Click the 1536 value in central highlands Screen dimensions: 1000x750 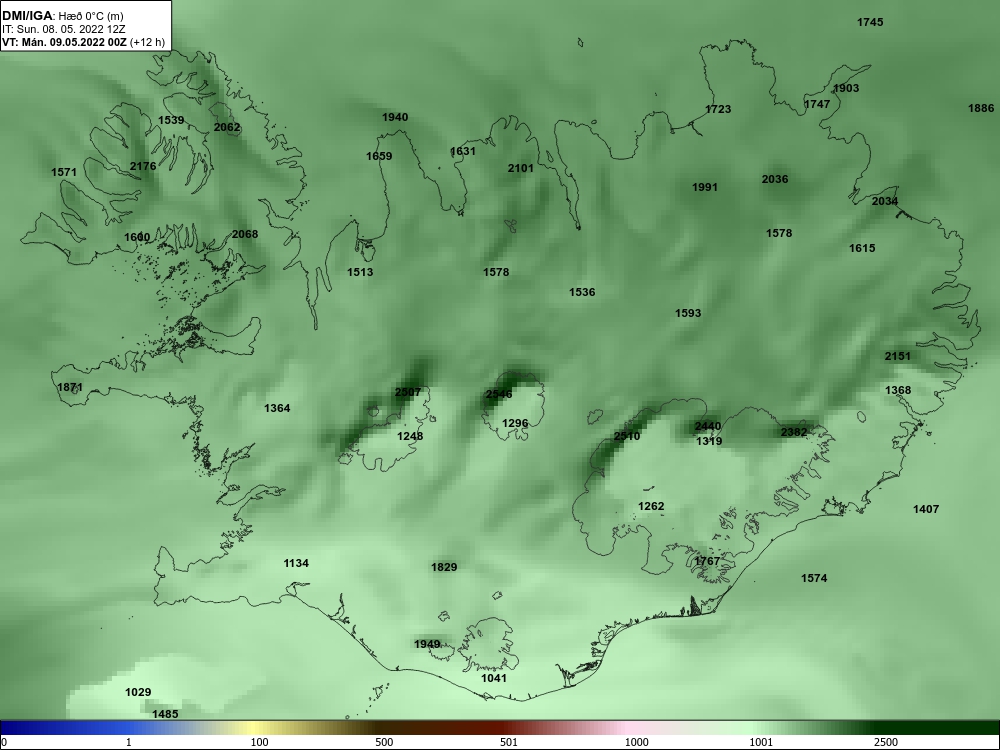tap(582, 292)
